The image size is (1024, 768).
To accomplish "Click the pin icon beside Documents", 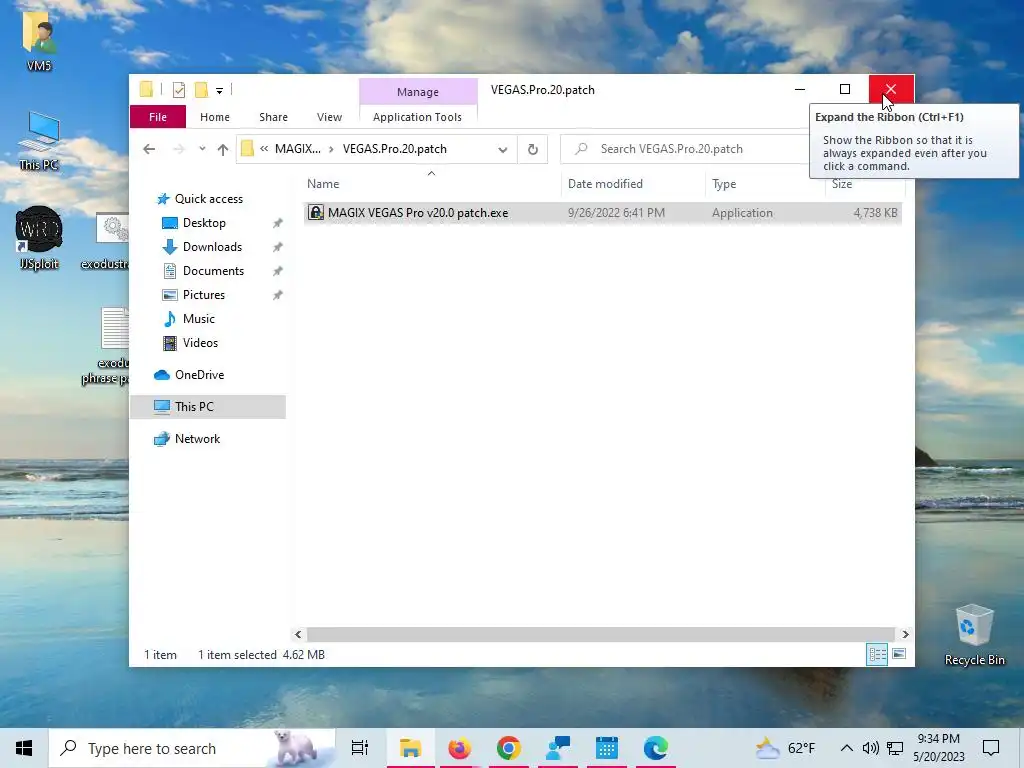I will coord(278,271).
